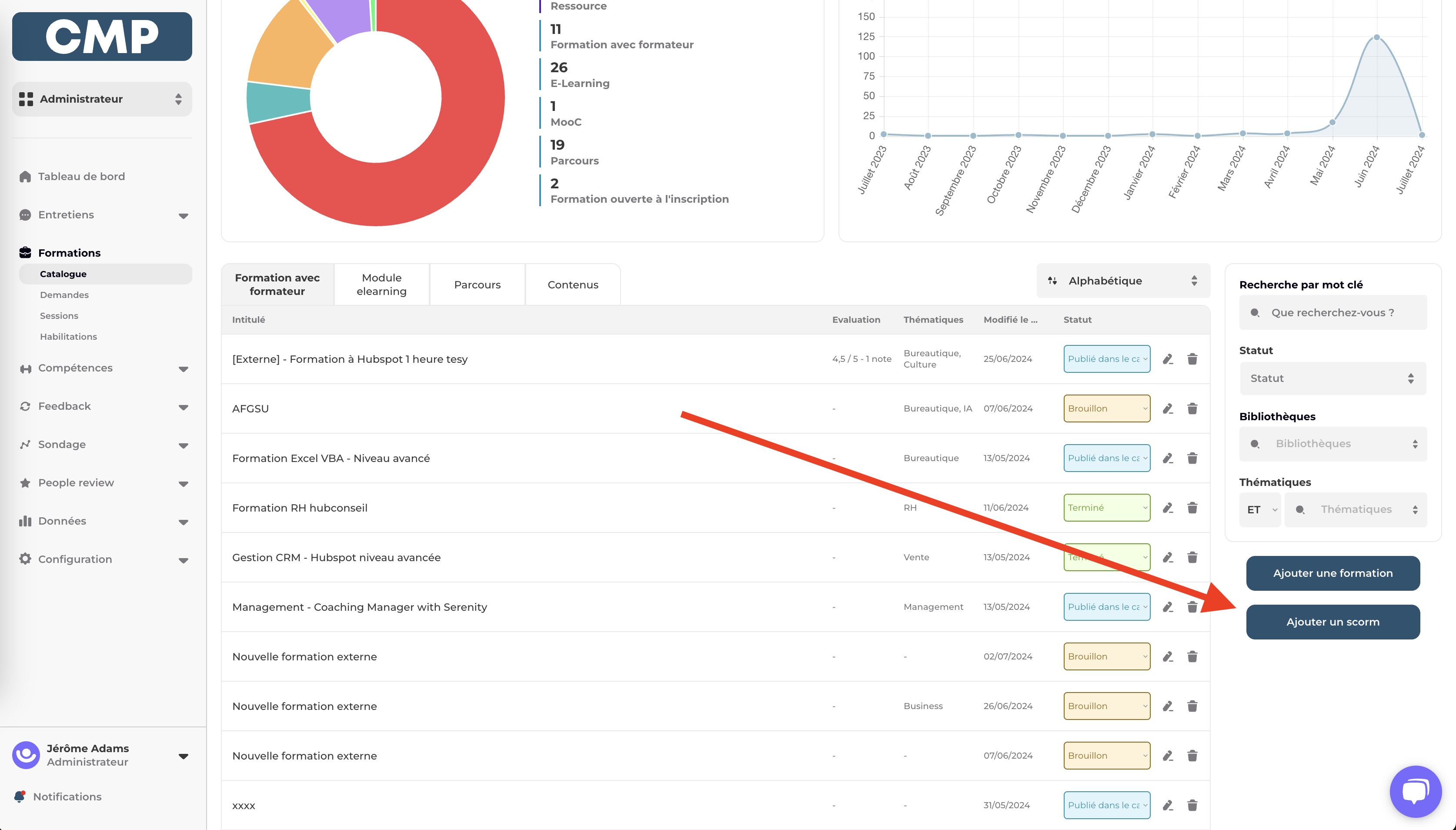Edit Management Coaching Manager with Serenity

(1168, 606)
